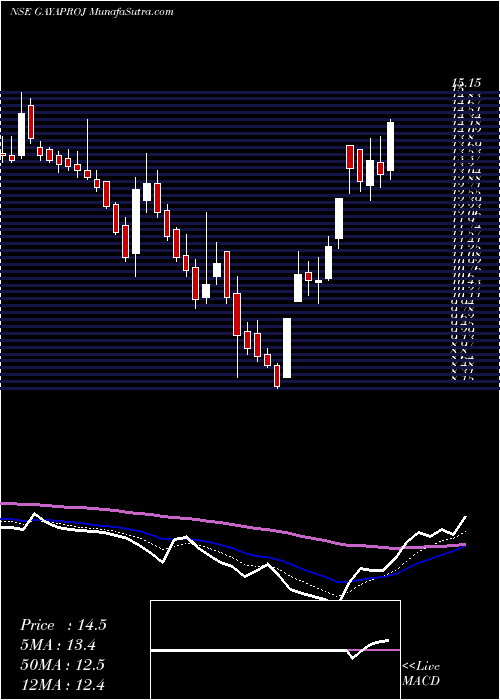Click the 'Price : 14.5' readout
Screen dimensions: 500x700
pyautogui.click(x=63, y=625)
